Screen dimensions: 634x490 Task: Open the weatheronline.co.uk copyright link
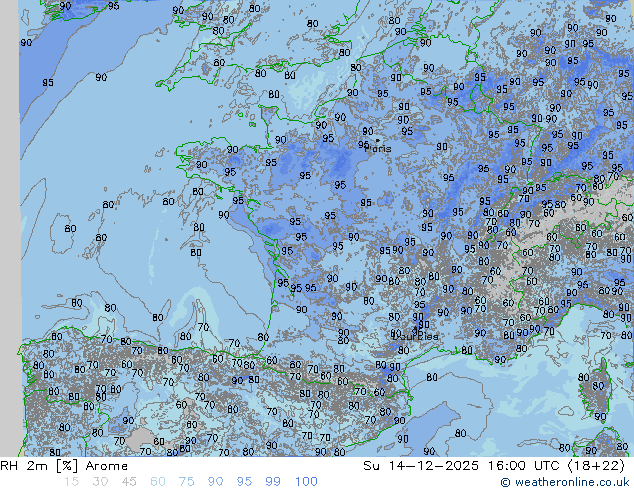pyautogui.click(x=565, y=482)
